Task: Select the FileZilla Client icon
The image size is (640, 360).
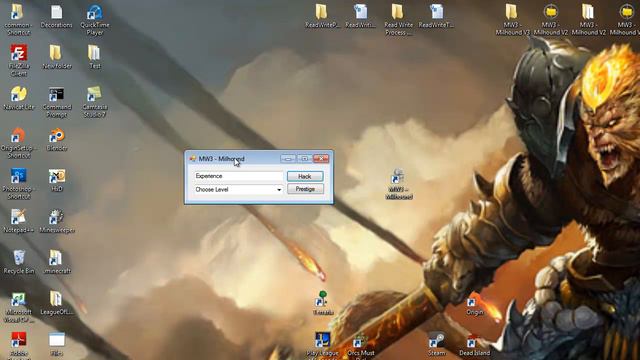Action: [x=19, y=60]
